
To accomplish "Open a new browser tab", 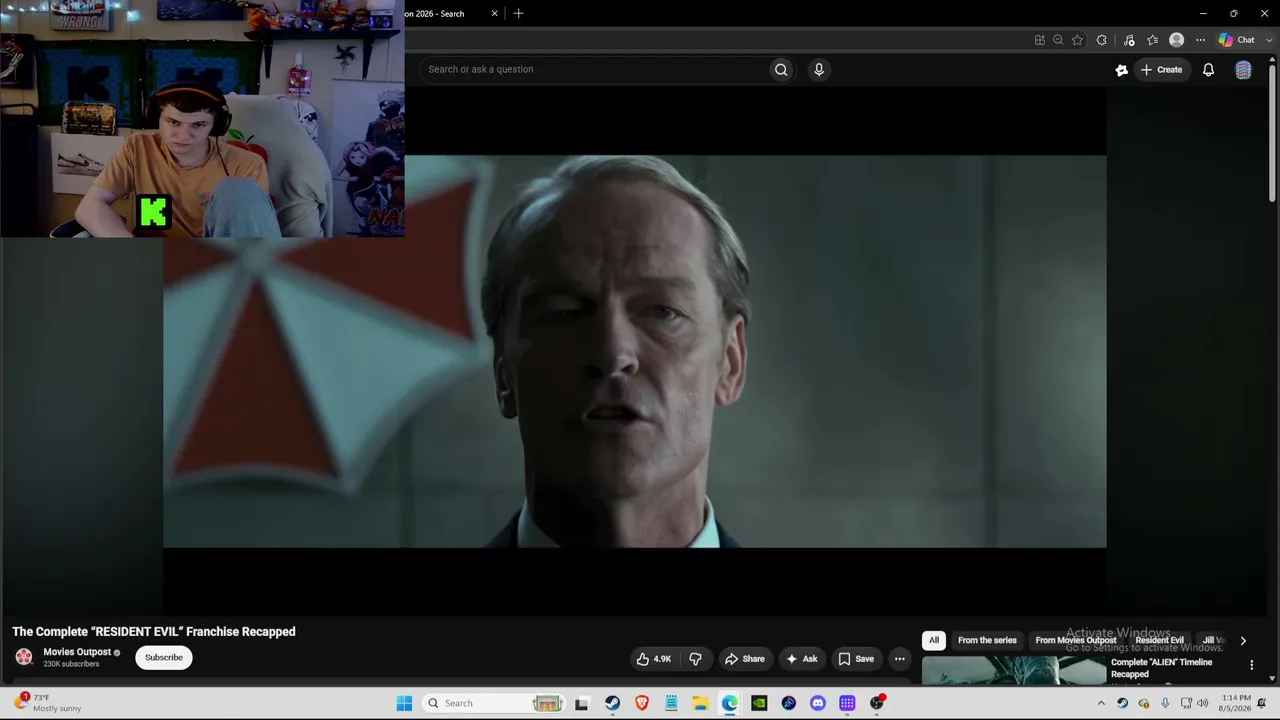I will (x=518, y=14).
